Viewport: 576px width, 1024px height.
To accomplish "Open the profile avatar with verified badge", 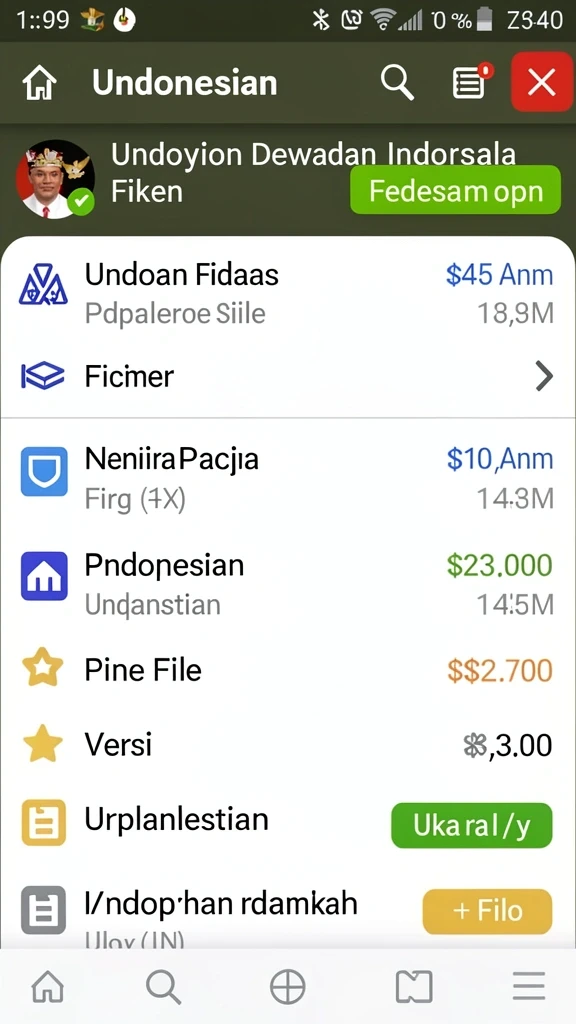I will (x=56, y=178).
